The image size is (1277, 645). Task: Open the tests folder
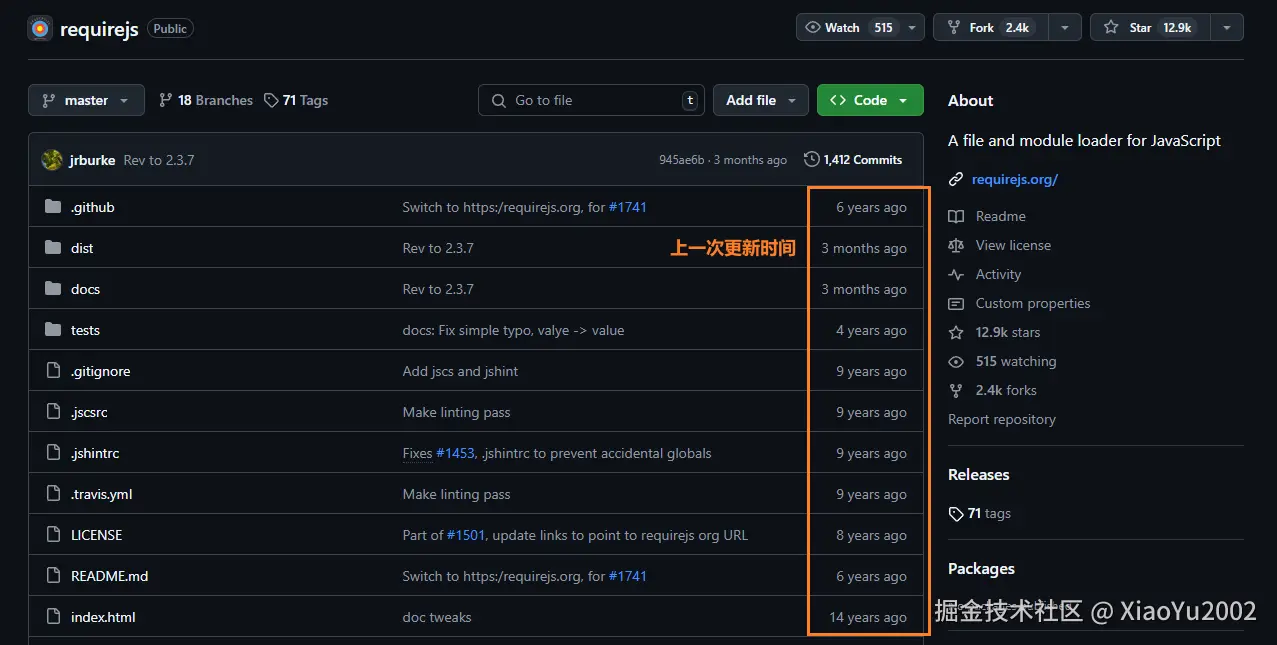pos(85,330)
